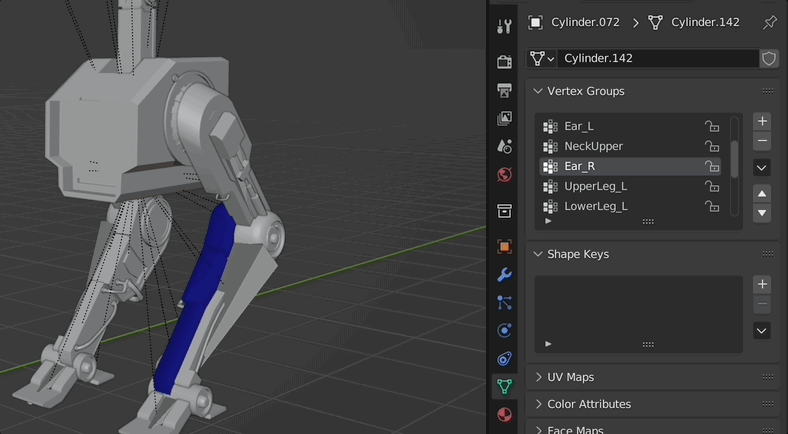
Task: Click the UV Maps panel drag handle
Action: (767, 377)
